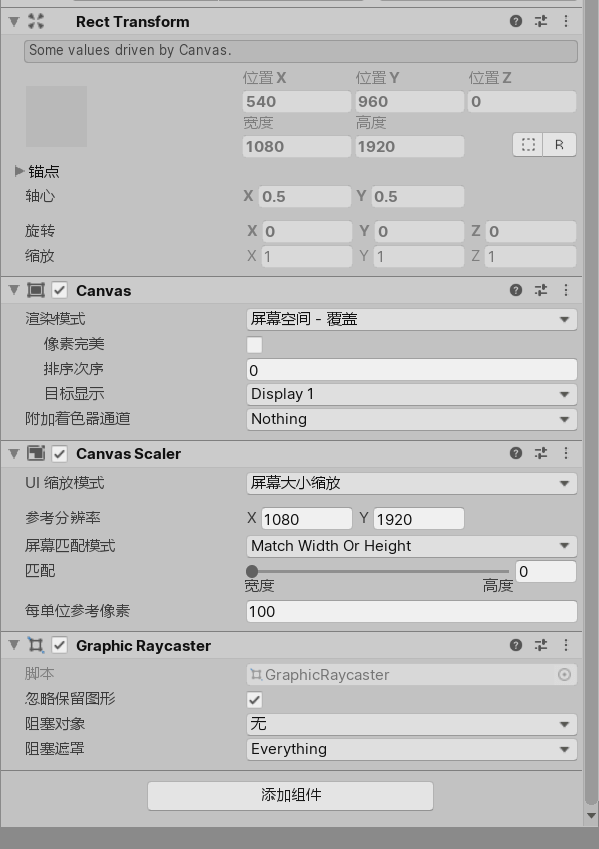This screenshot has width=599, height=849.
Task: Disable the Graphic Raycaster component checkbox
Action: [60, 645]
